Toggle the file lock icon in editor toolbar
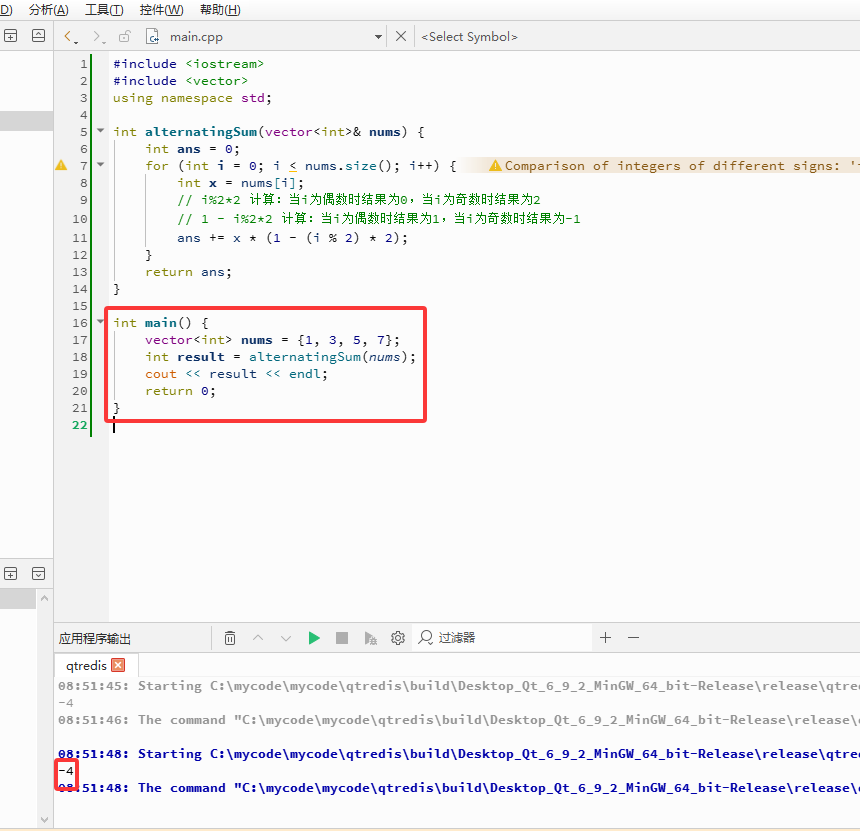 125,36
